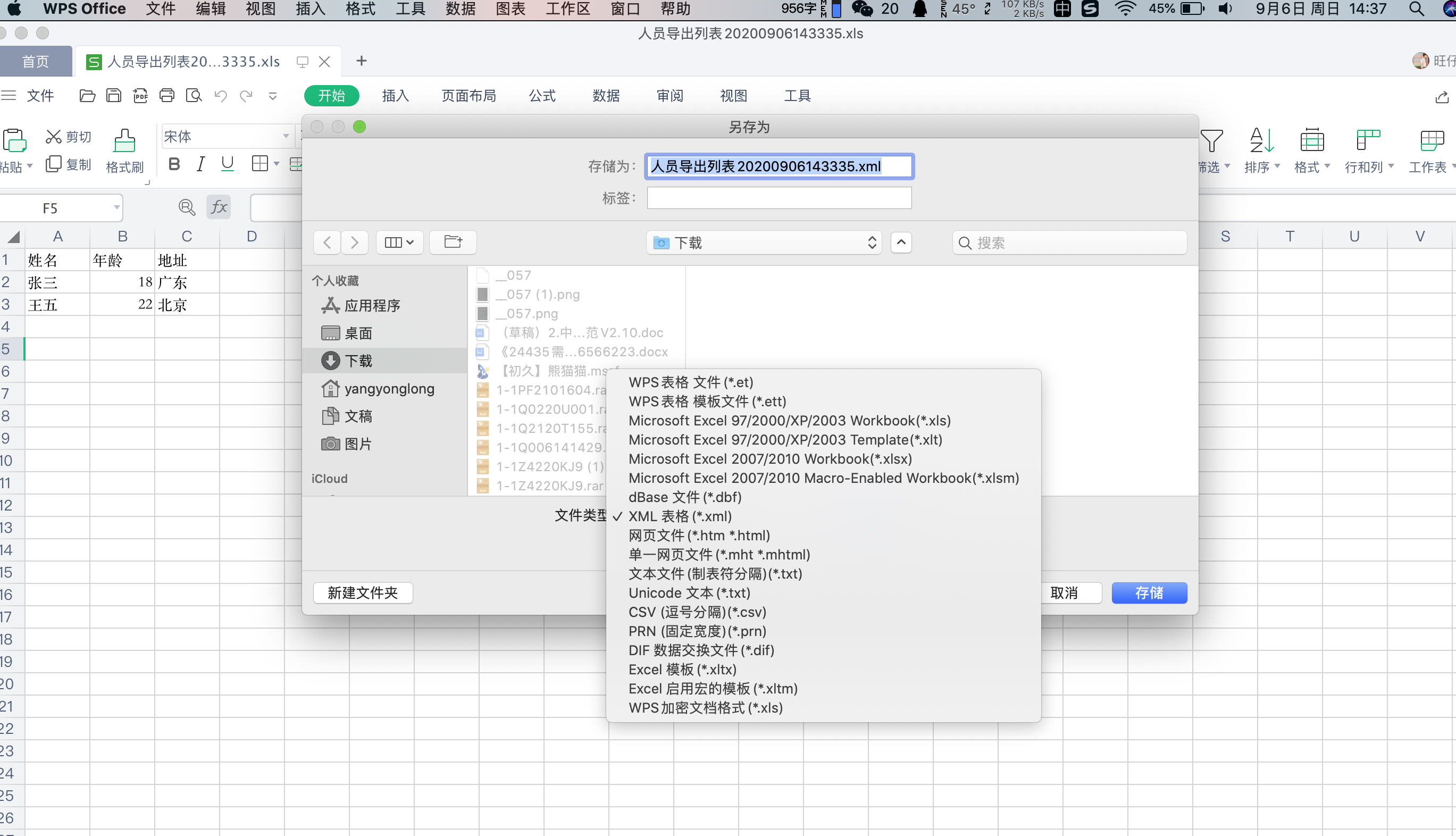This screenshot has height=836, width=1456.
Task: Click the Wi-Fi icon in menu bar
Action: tap(1125, 9)
